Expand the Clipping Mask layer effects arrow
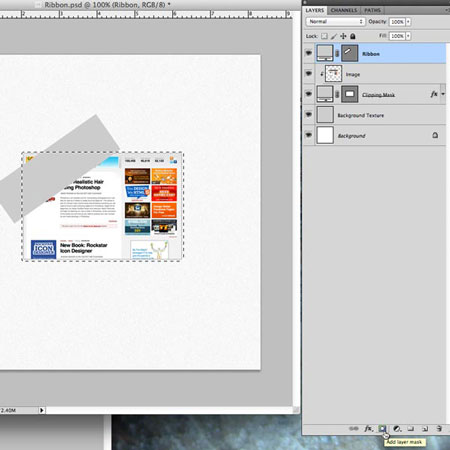The height and width of the screenshot is (450, 450). tap(443, 94)
